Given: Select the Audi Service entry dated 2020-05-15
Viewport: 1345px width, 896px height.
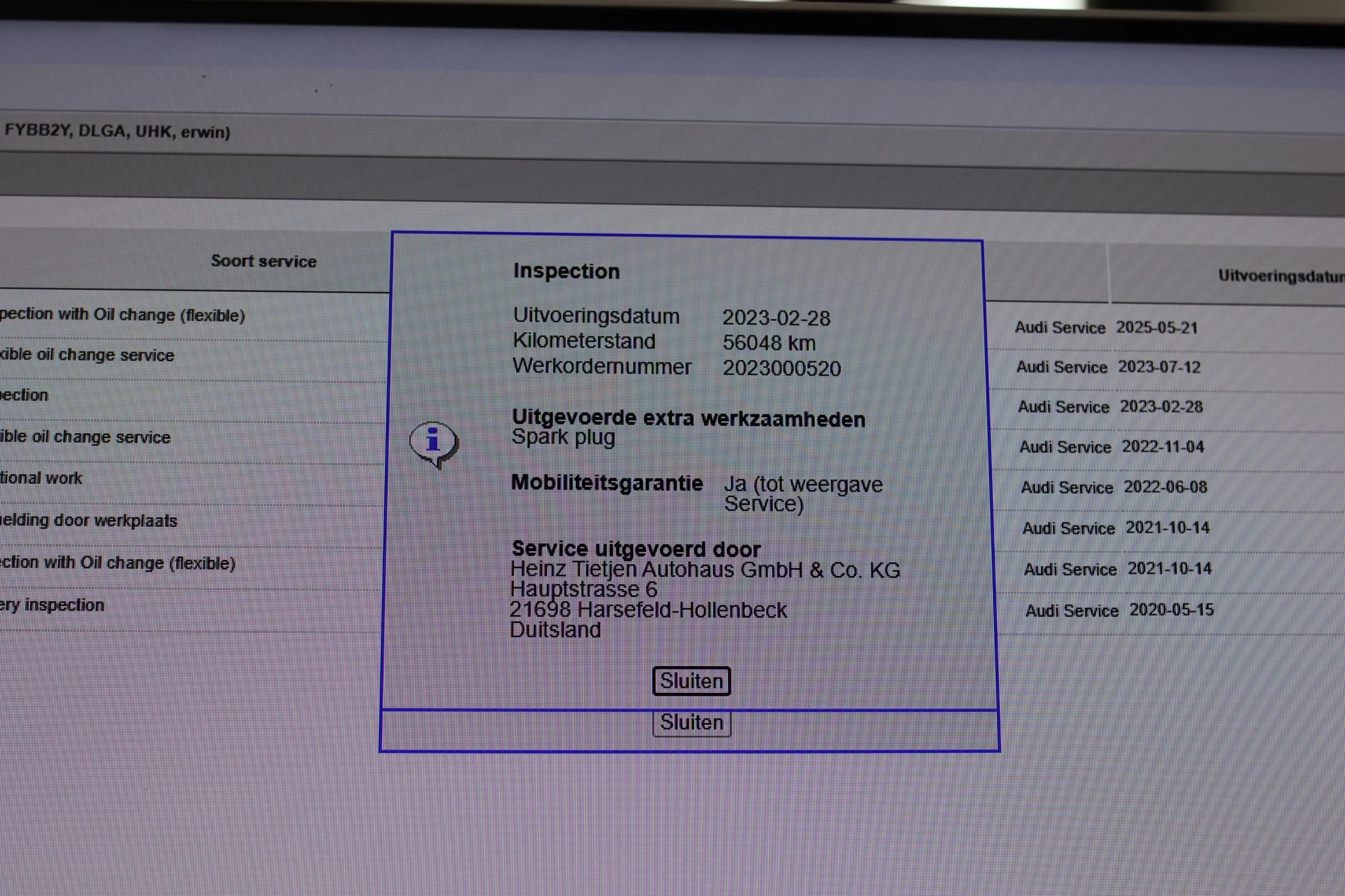Looking at the screenshot, I should [x=1119, y=610].
